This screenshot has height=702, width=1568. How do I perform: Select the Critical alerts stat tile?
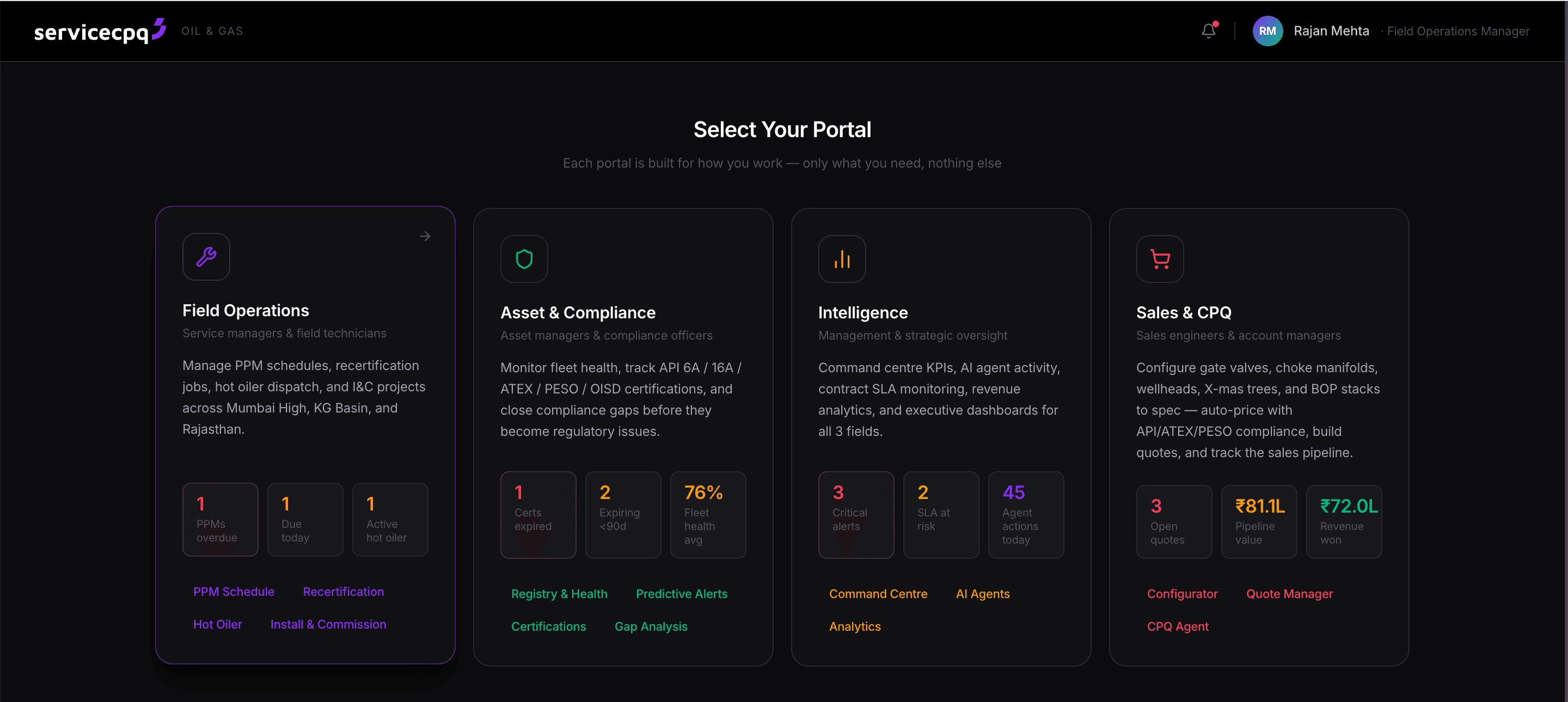click(856, 515)
